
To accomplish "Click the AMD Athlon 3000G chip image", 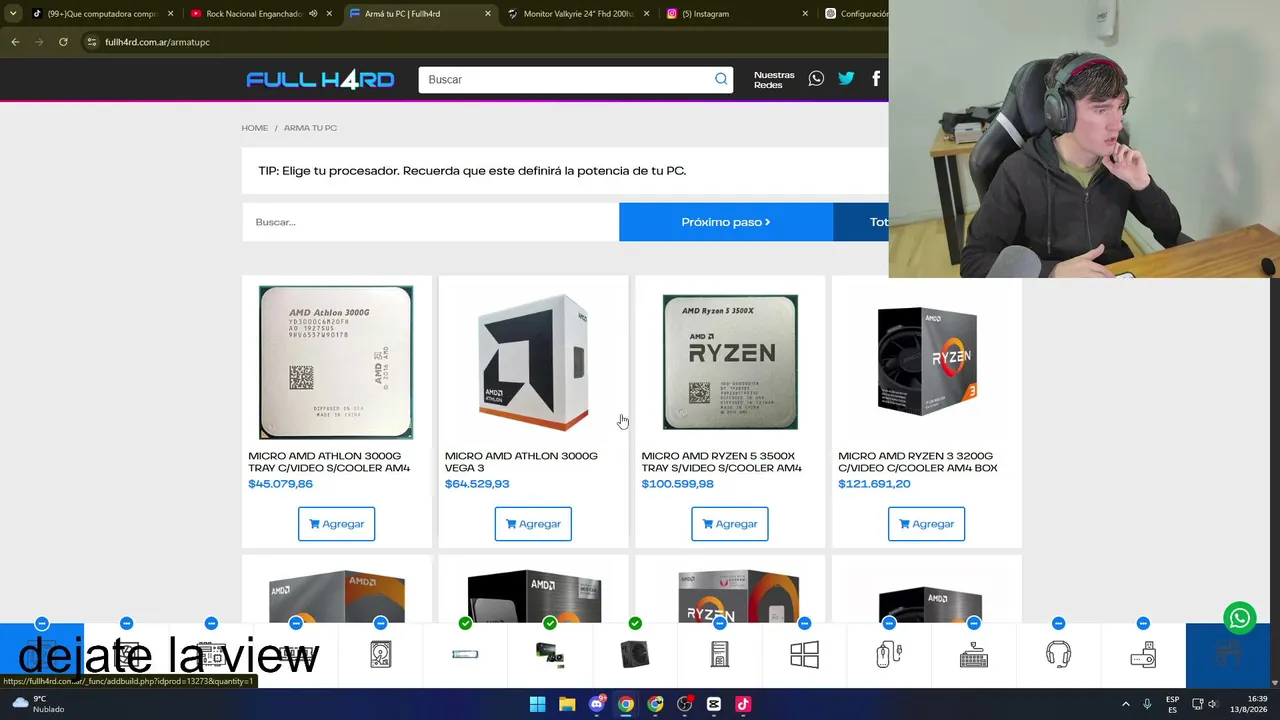I will click(x=336, y=362).
